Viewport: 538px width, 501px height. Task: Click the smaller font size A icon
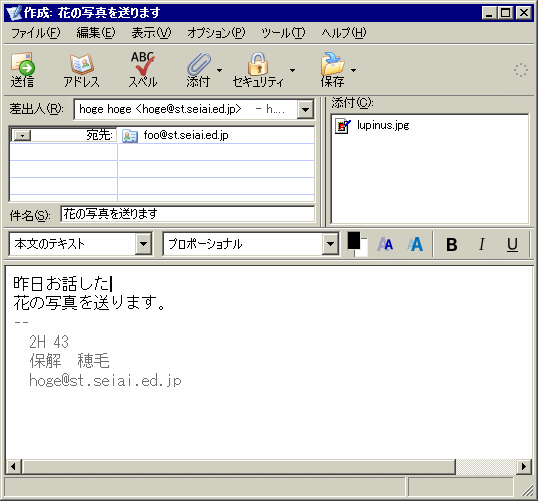click(385, 244)
